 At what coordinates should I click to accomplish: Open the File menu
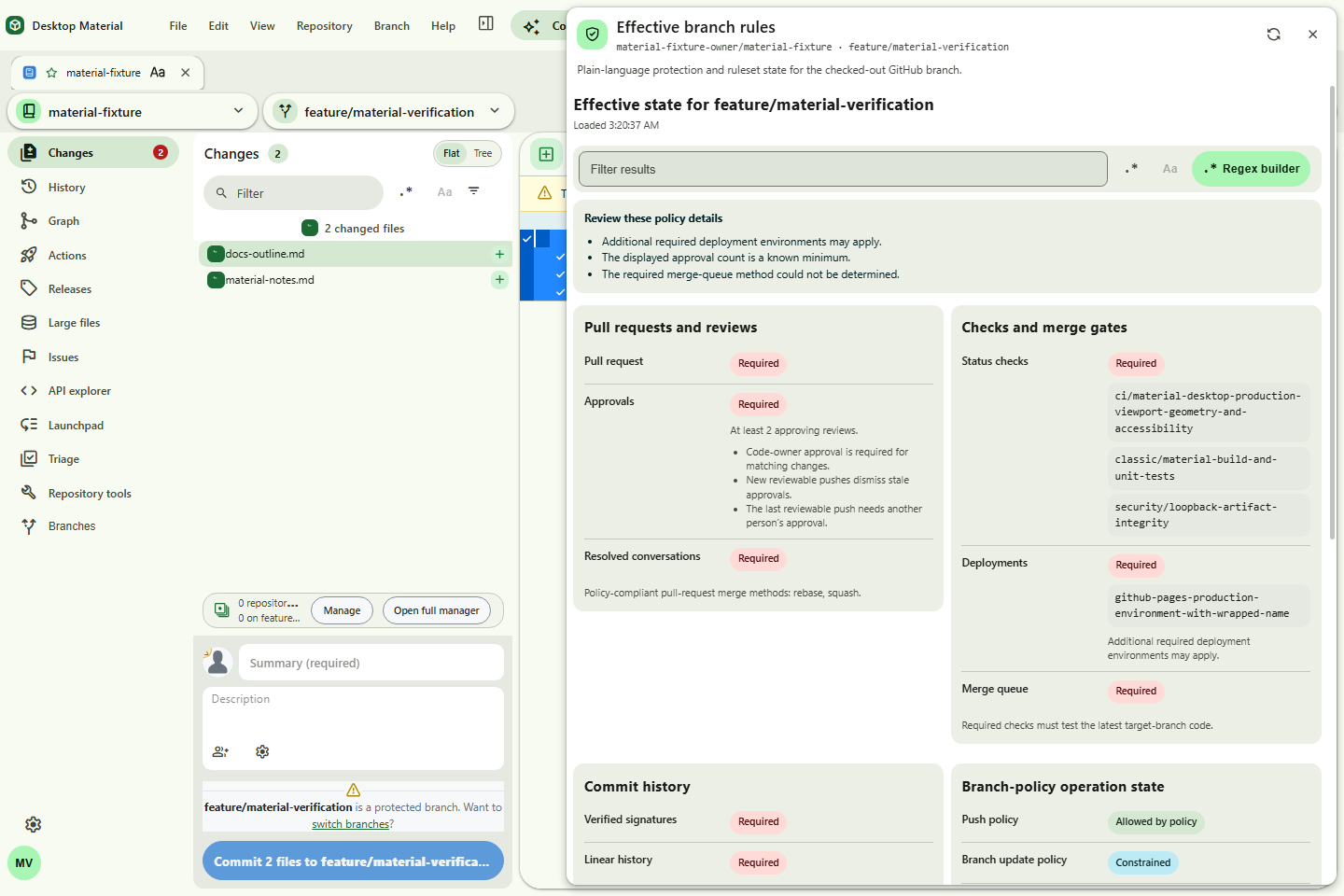pyautogui.click(x=178, y=26)
